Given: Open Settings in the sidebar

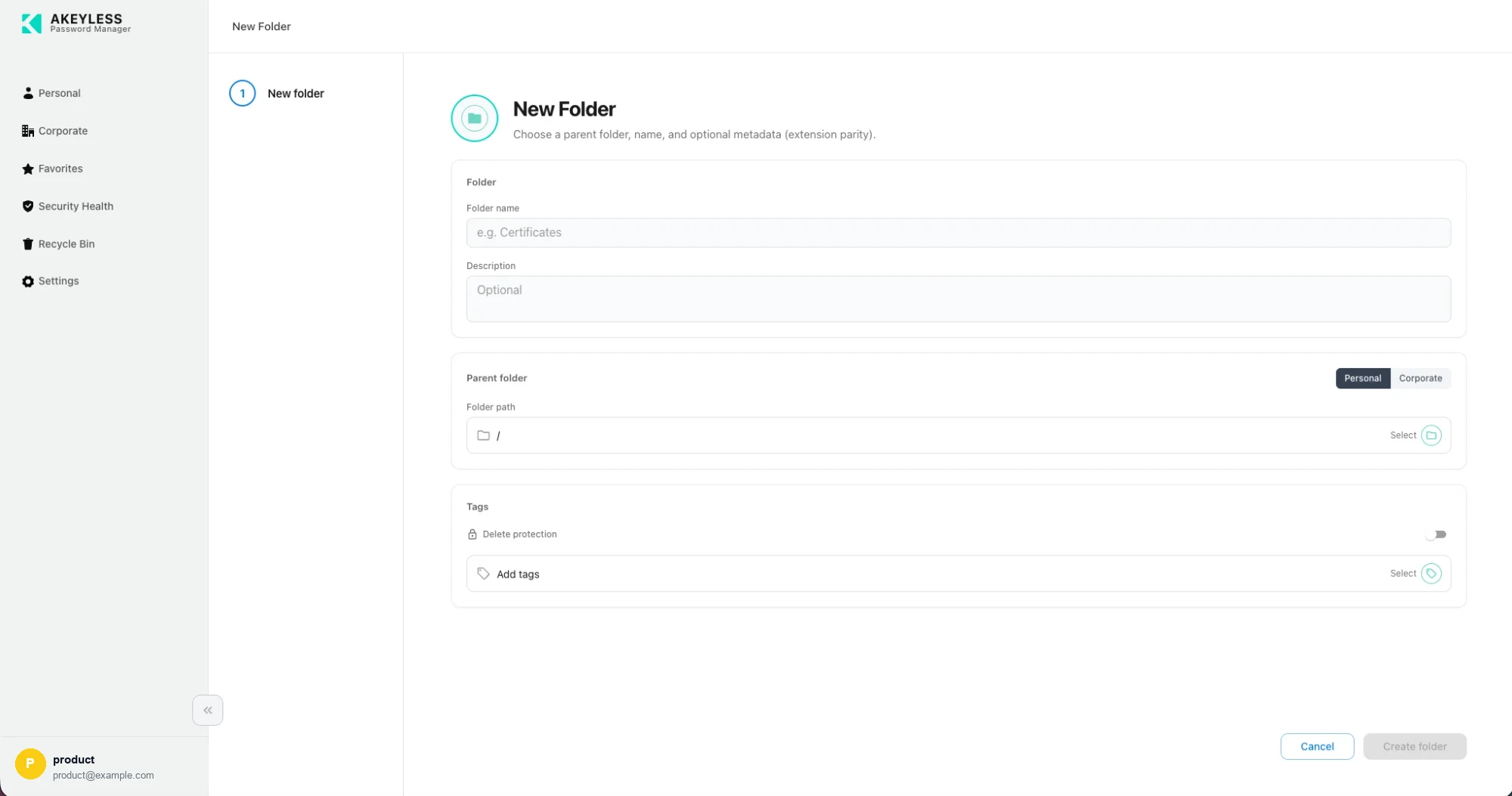Looking at the screenshot, I should point(51,281).
